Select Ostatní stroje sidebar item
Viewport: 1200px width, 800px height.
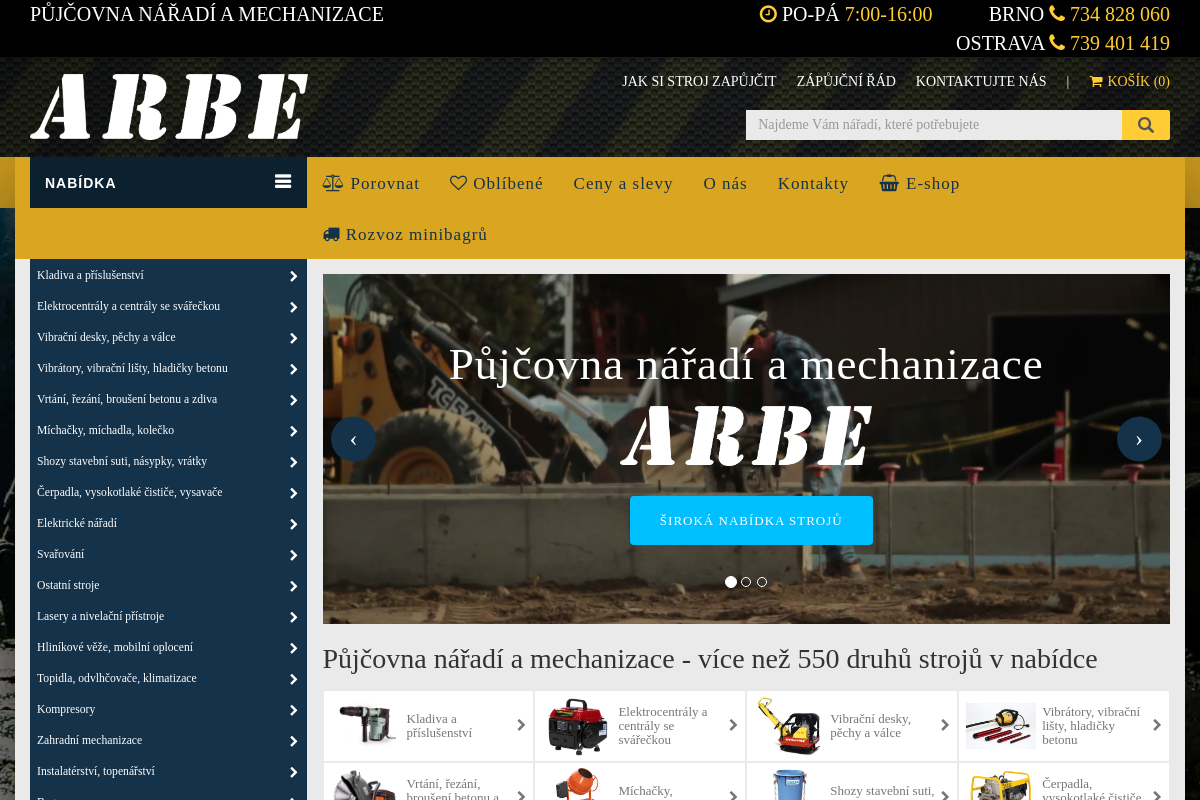pyautogui.click(x=168, y=585)
